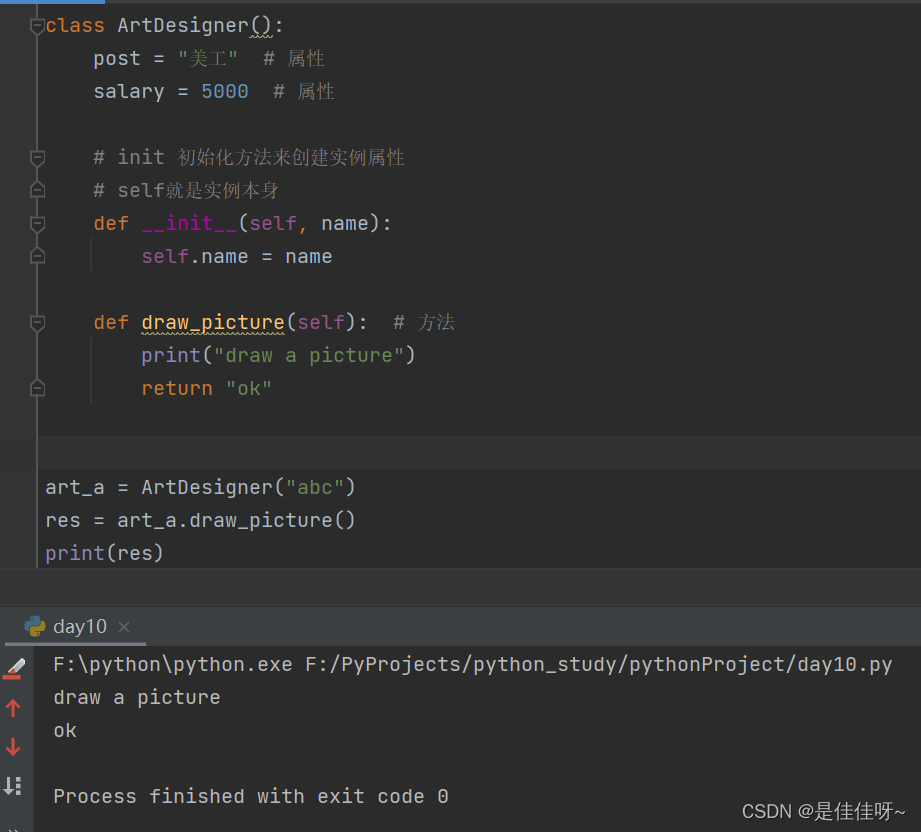Click the '# 方法' comment
This screenshot has height=832, width=921.
423,323
